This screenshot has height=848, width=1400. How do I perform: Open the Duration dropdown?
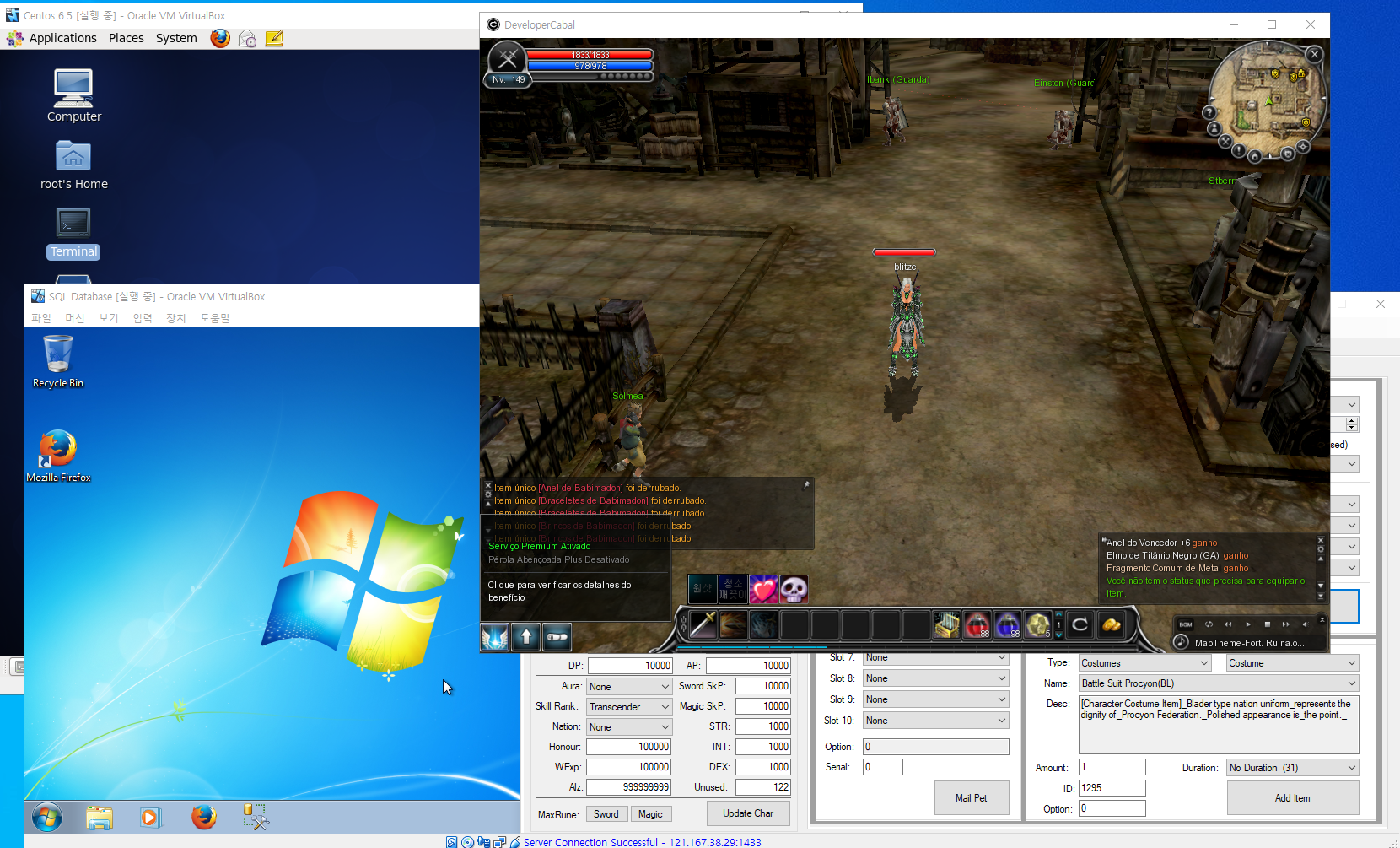[x=1292, y=768]
